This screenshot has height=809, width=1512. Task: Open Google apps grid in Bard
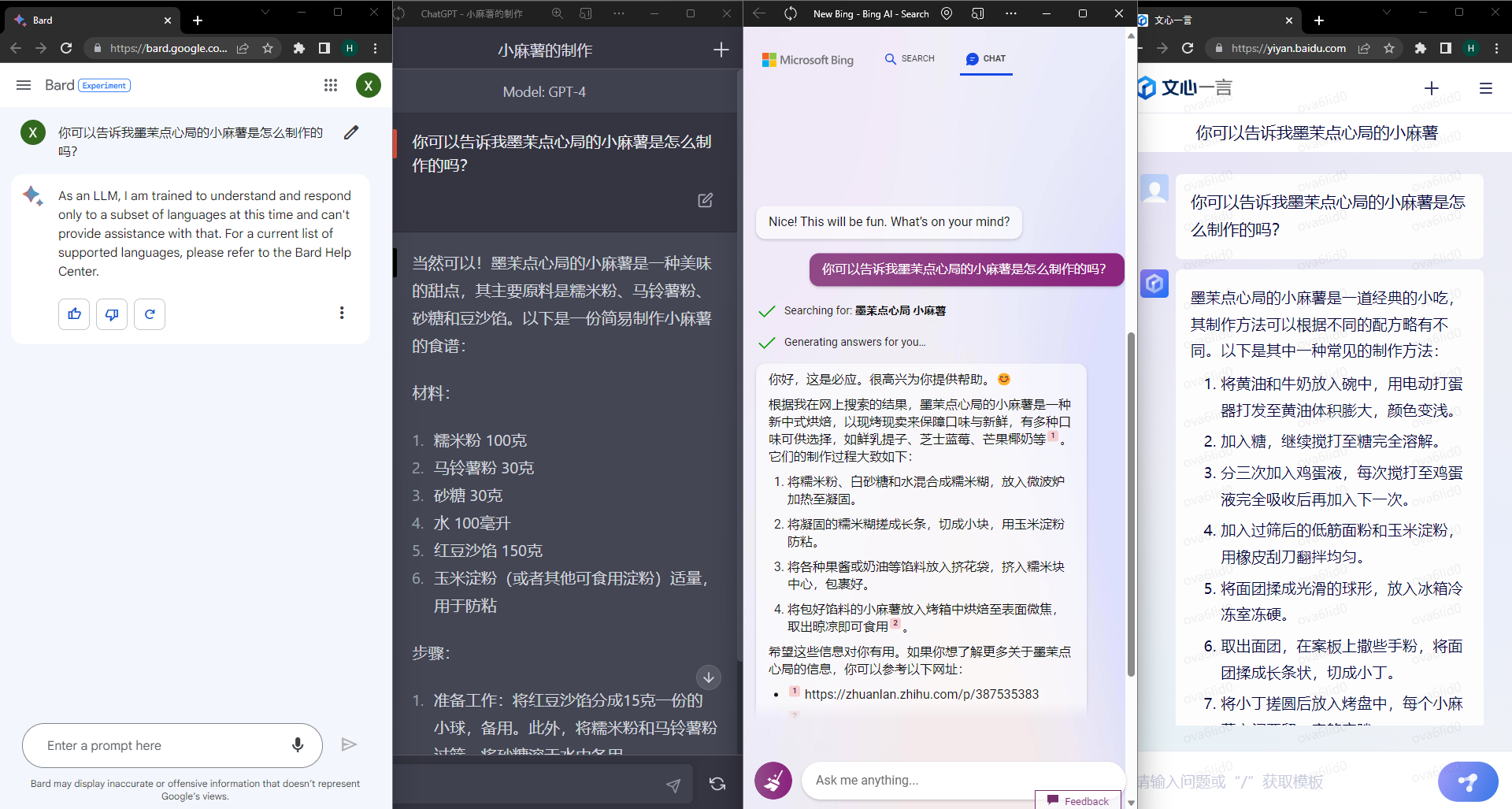(x=331, y=85)
